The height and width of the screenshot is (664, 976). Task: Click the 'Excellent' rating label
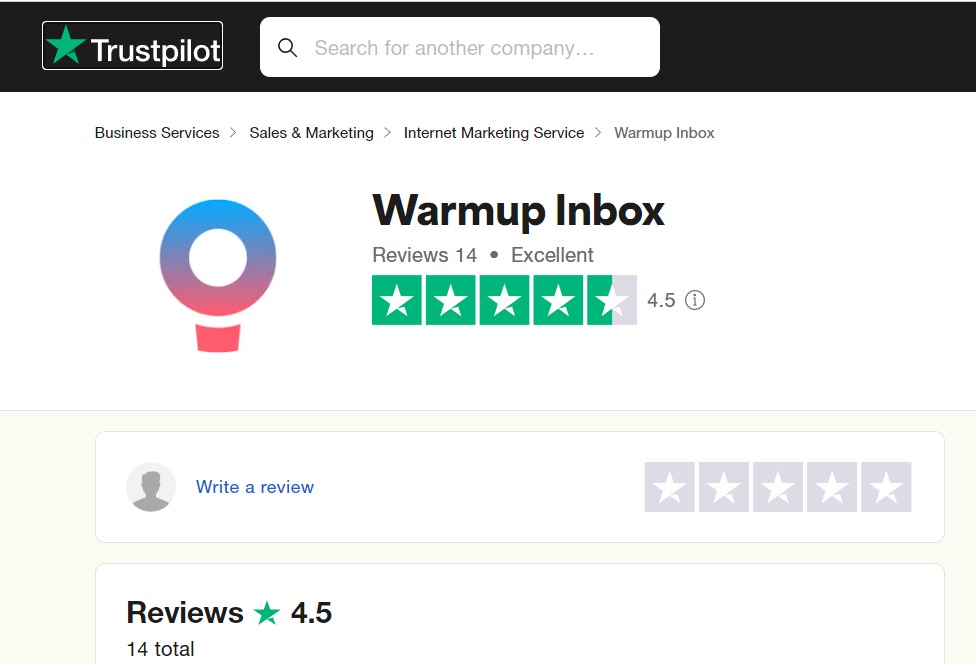552,255
